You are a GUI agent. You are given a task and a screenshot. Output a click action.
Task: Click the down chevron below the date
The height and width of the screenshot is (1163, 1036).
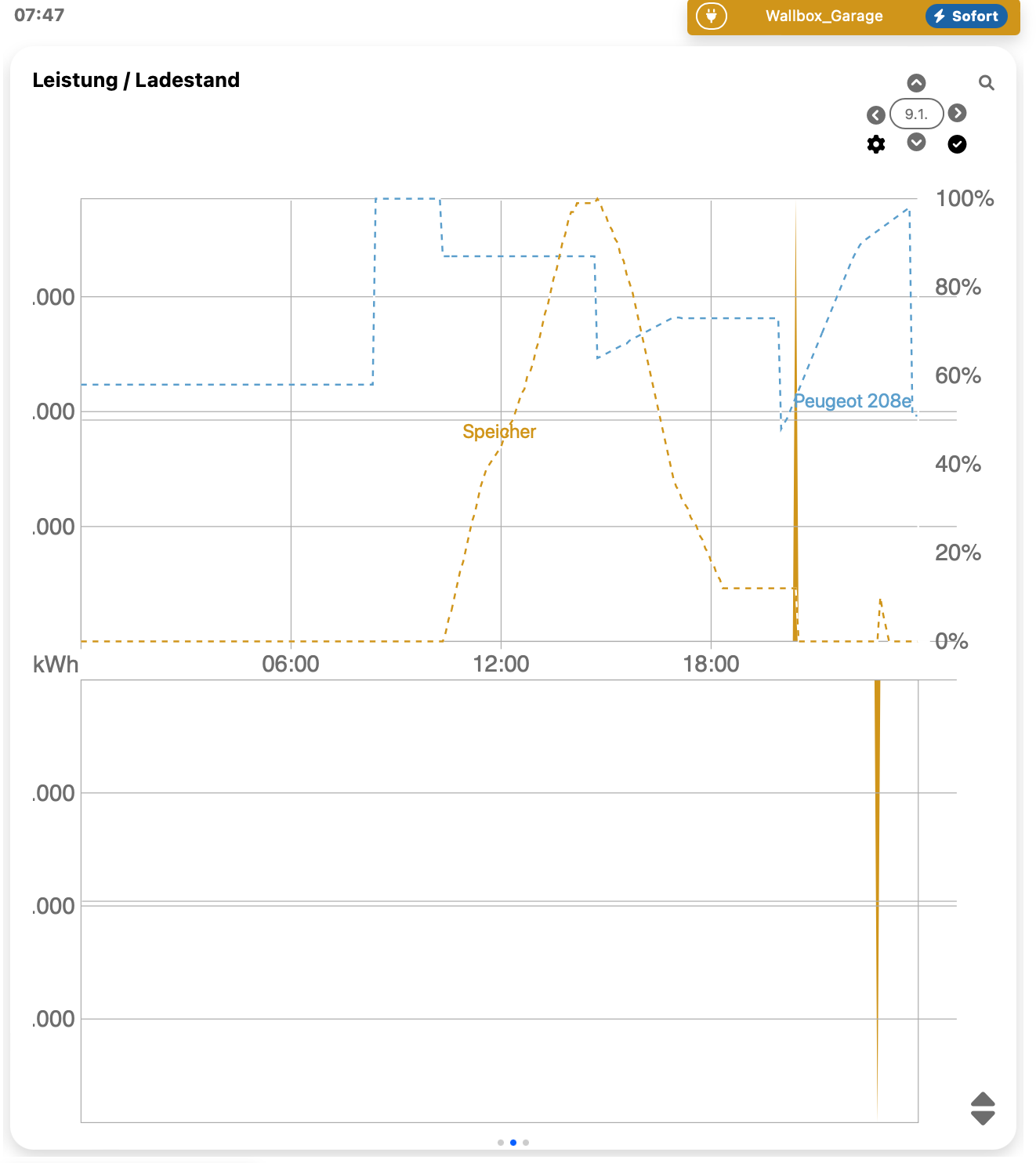pos(916,142)
